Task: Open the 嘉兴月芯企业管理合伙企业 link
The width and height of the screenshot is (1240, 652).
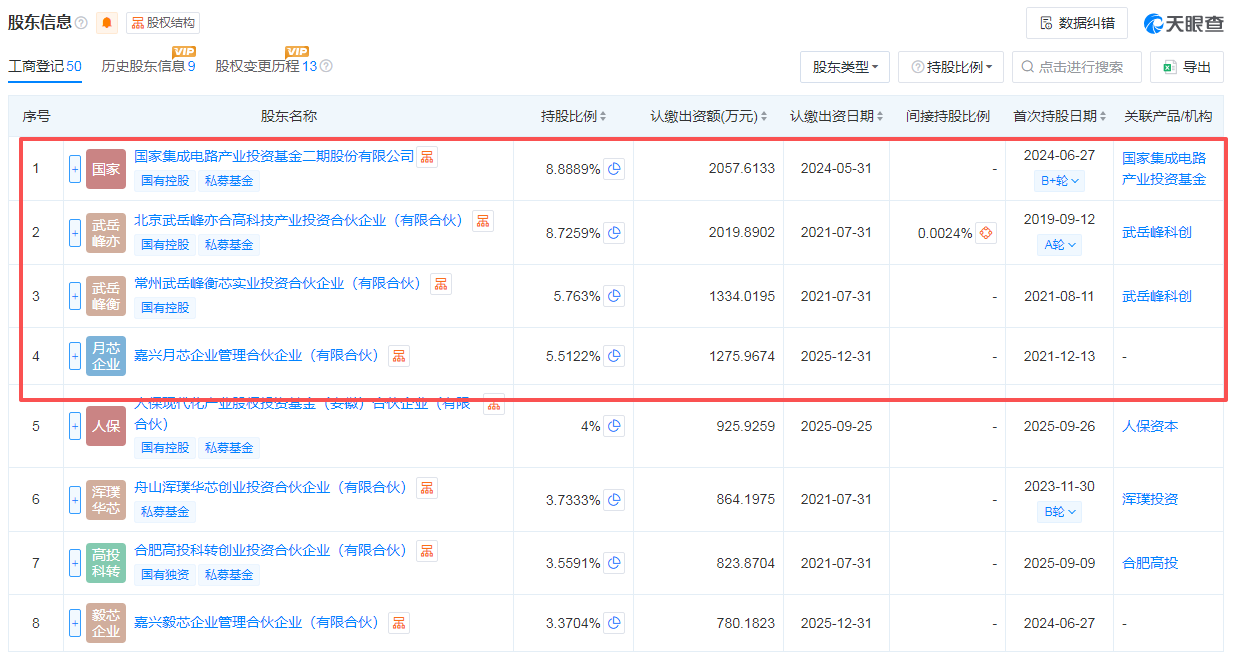Action: [x=260, y=355]
